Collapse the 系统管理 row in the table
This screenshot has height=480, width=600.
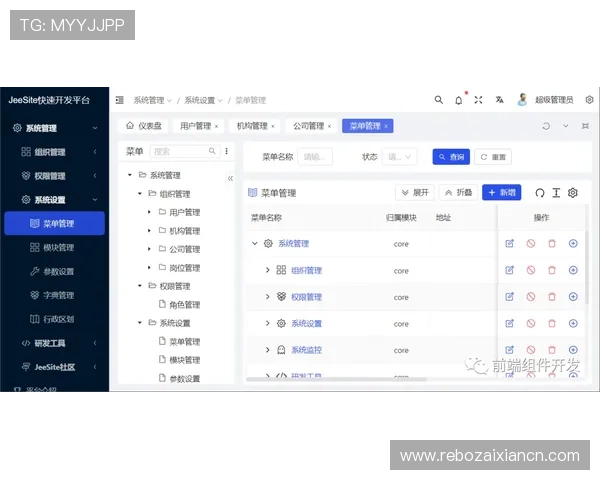tap(254, 243)
